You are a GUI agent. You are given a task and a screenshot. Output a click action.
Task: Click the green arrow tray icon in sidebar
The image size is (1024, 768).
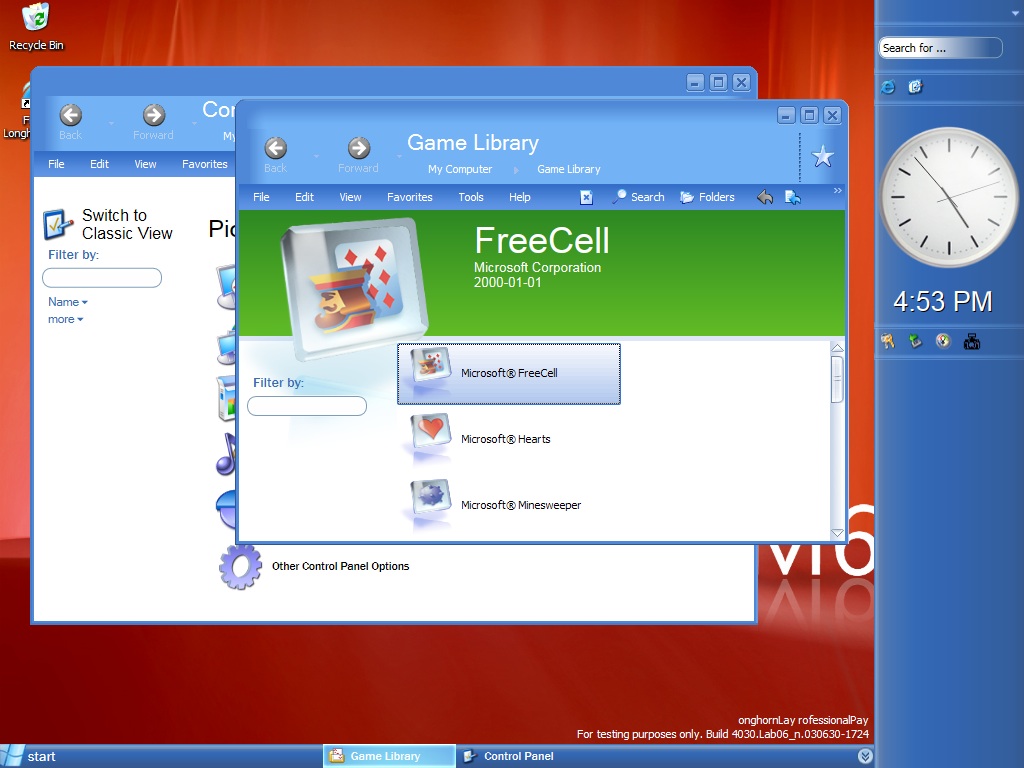(x=916, y=341)
